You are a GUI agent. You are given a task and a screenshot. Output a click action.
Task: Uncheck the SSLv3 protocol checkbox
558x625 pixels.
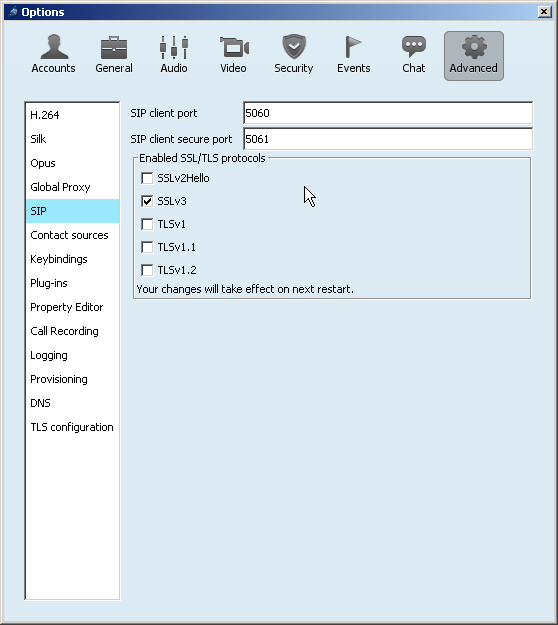coord(147,201)
